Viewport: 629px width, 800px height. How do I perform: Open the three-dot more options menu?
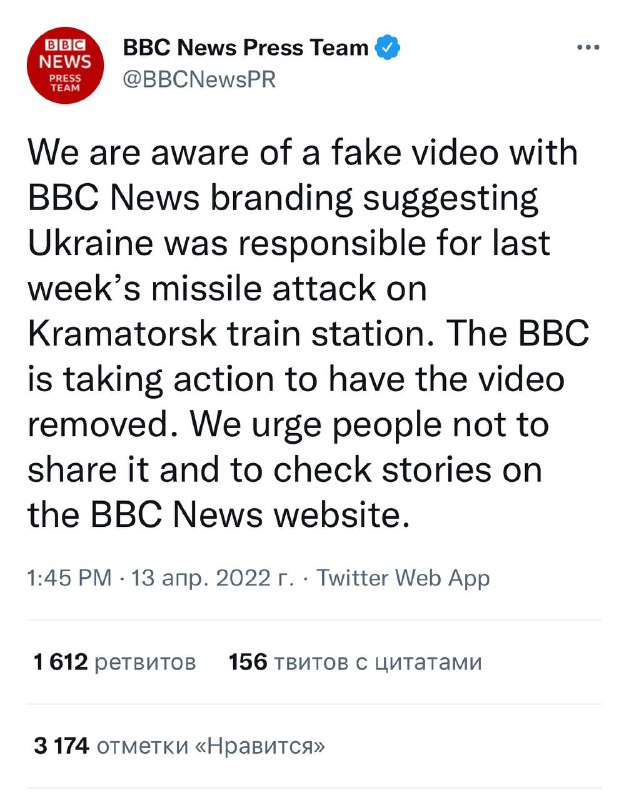tap(590, 48)
